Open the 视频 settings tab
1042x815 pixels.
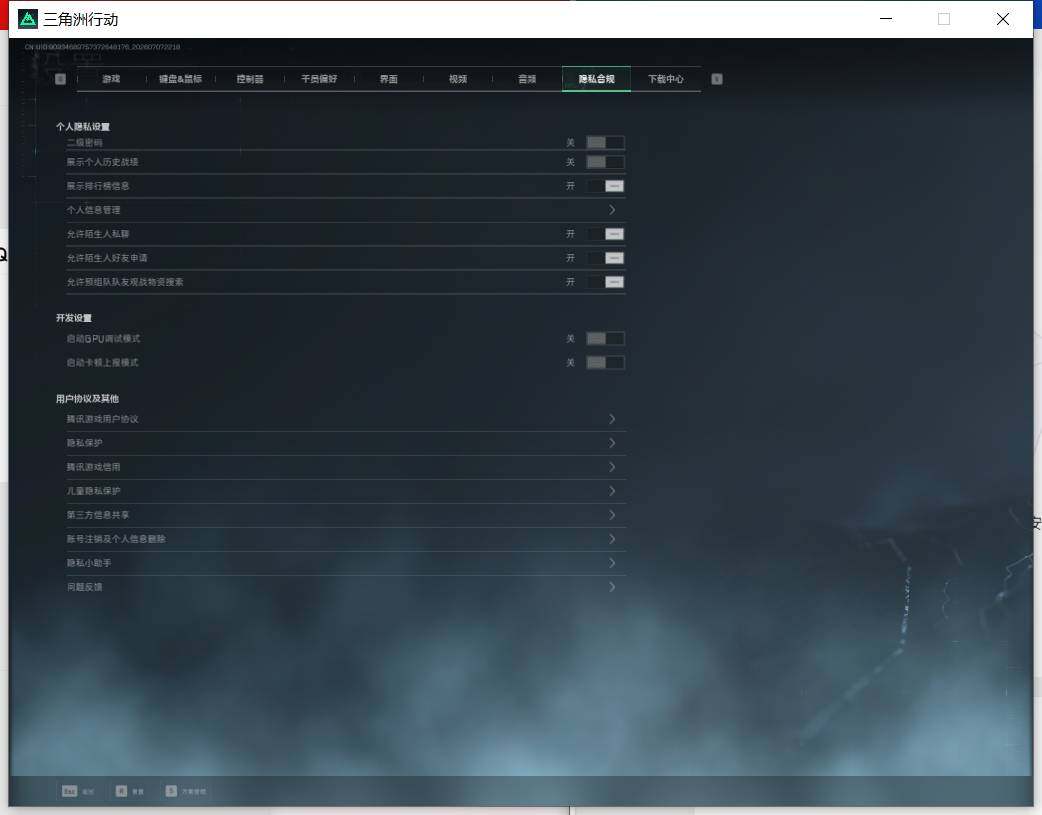pyautogui.click(x=458, y=79)
